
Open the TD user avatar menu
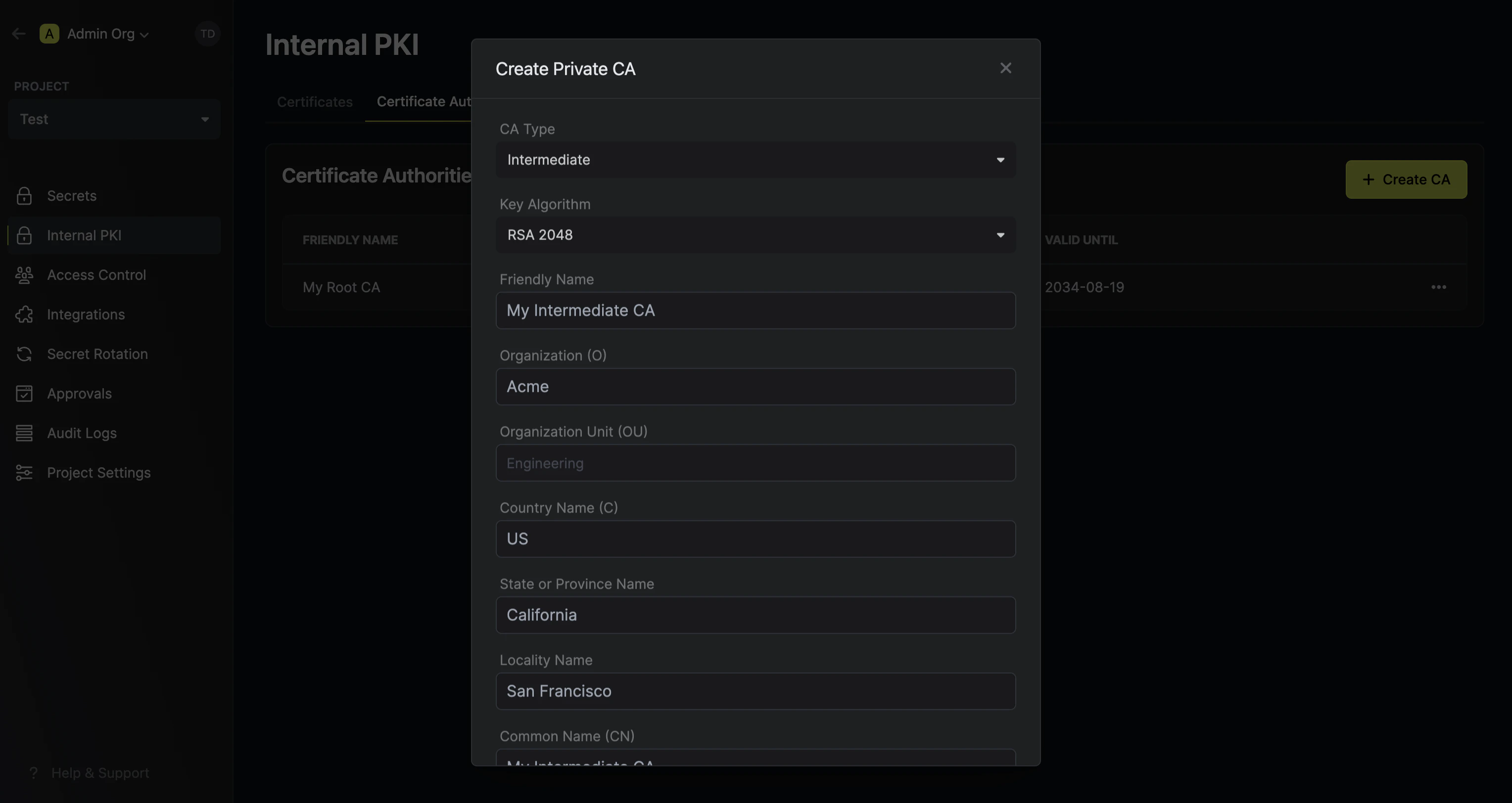[207, 34]
